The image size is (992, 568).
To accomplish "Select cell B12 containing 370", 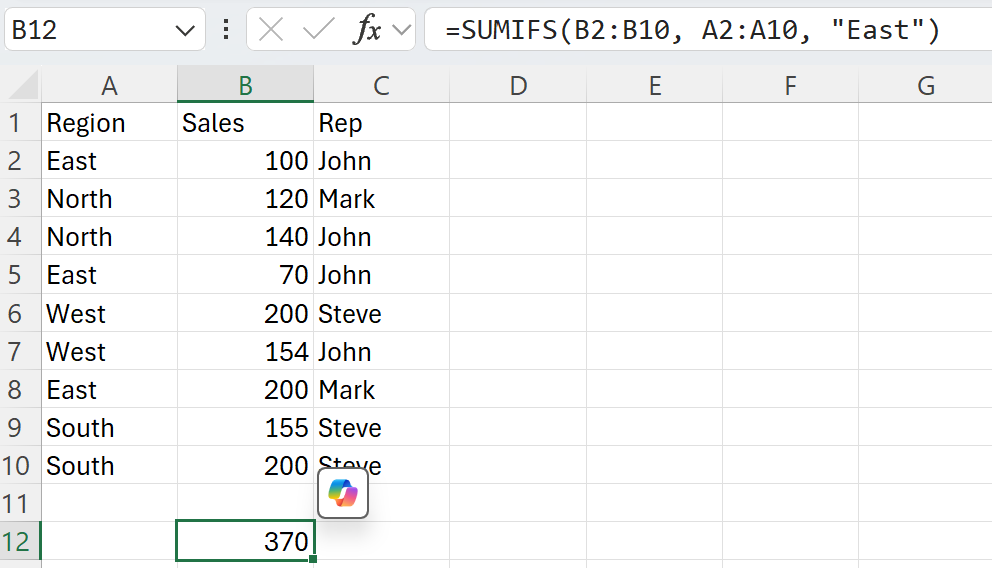I will click(x=245, y=541).
